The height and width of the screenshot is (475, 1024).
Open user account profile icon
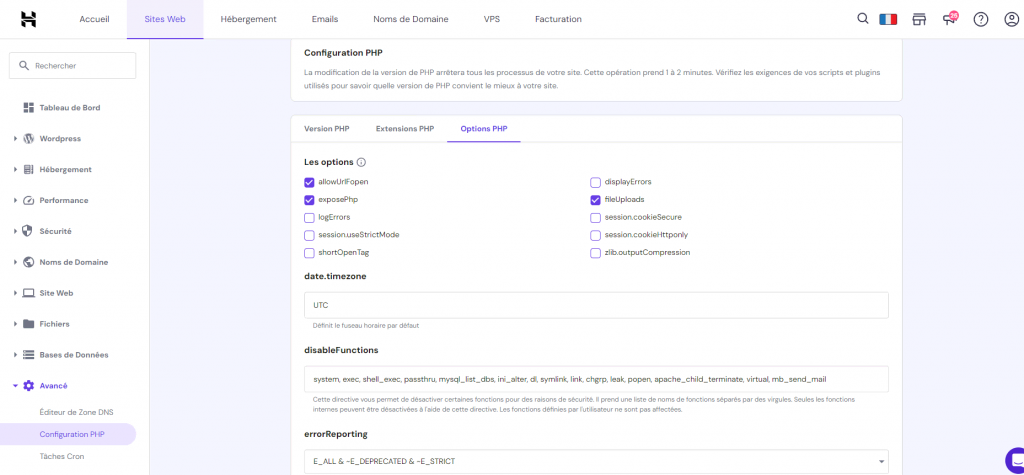1011,19
